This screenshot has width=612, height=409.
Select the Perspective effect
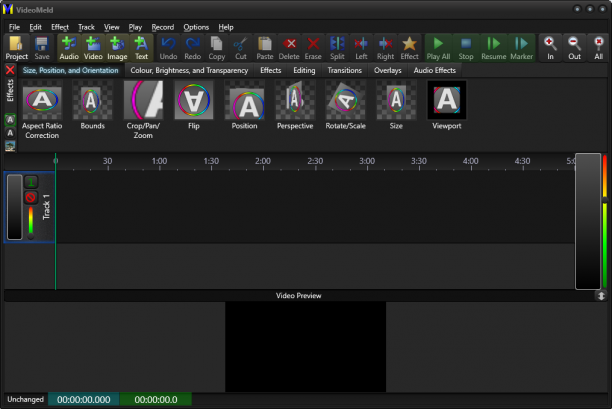pos(295,105)
